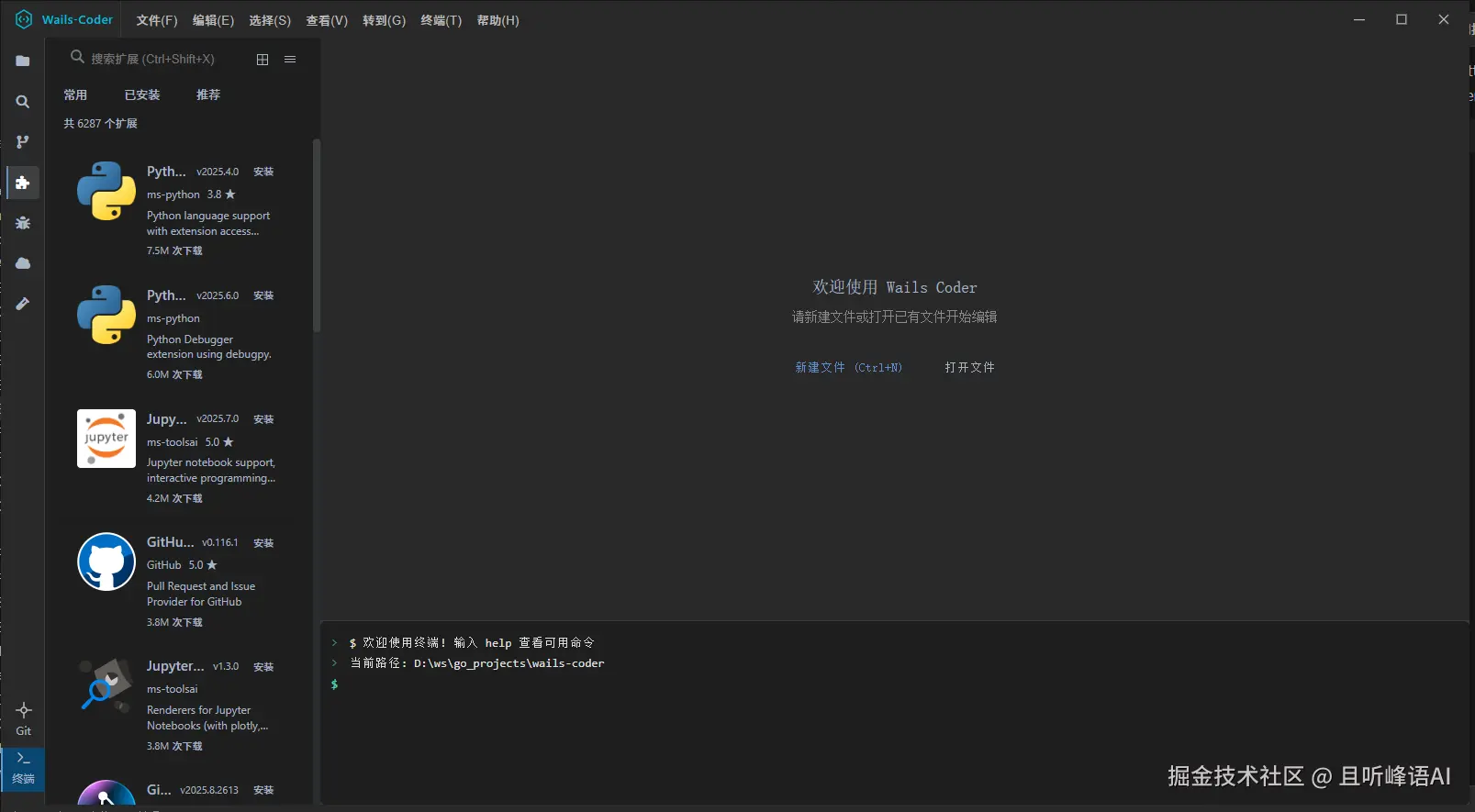Open the debug bug icon
Screen dimensions: 1475x812
(23, 223)
